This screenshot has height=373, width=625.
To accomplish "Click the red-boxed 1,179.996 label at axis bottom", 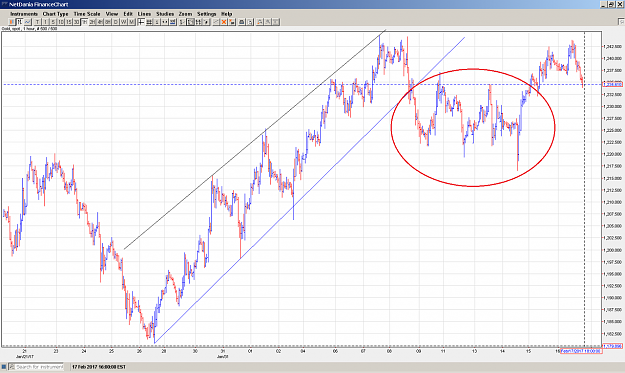I will click(x=612, y=346).
